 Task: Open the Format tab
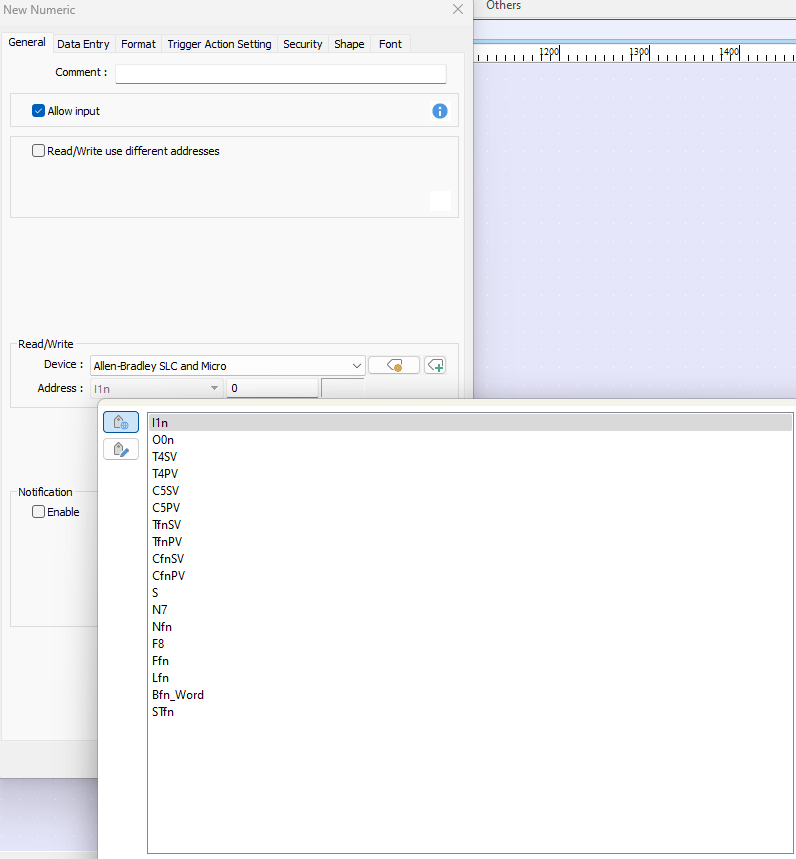tap(138, 44)
